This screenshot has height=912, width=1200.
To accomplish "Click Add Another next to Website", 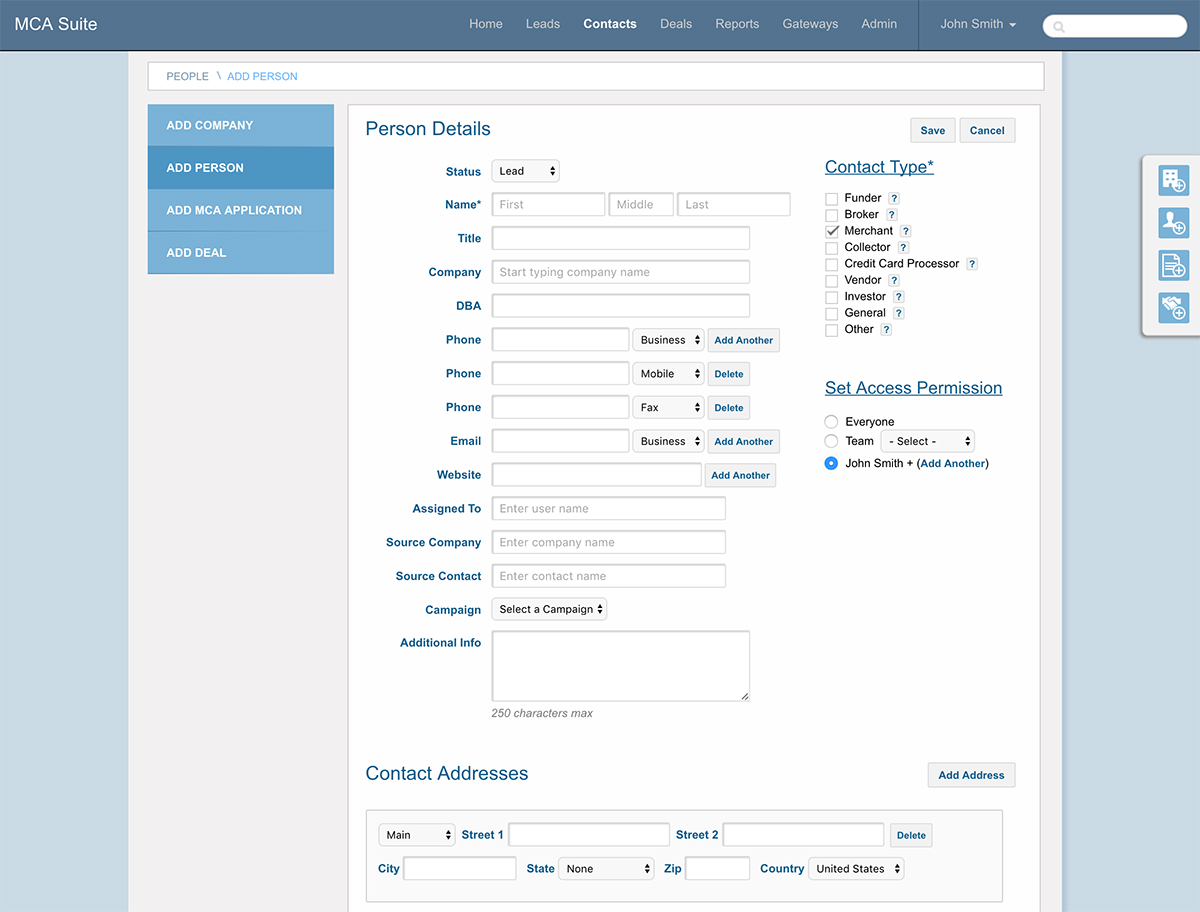I will tap(741, 475).
